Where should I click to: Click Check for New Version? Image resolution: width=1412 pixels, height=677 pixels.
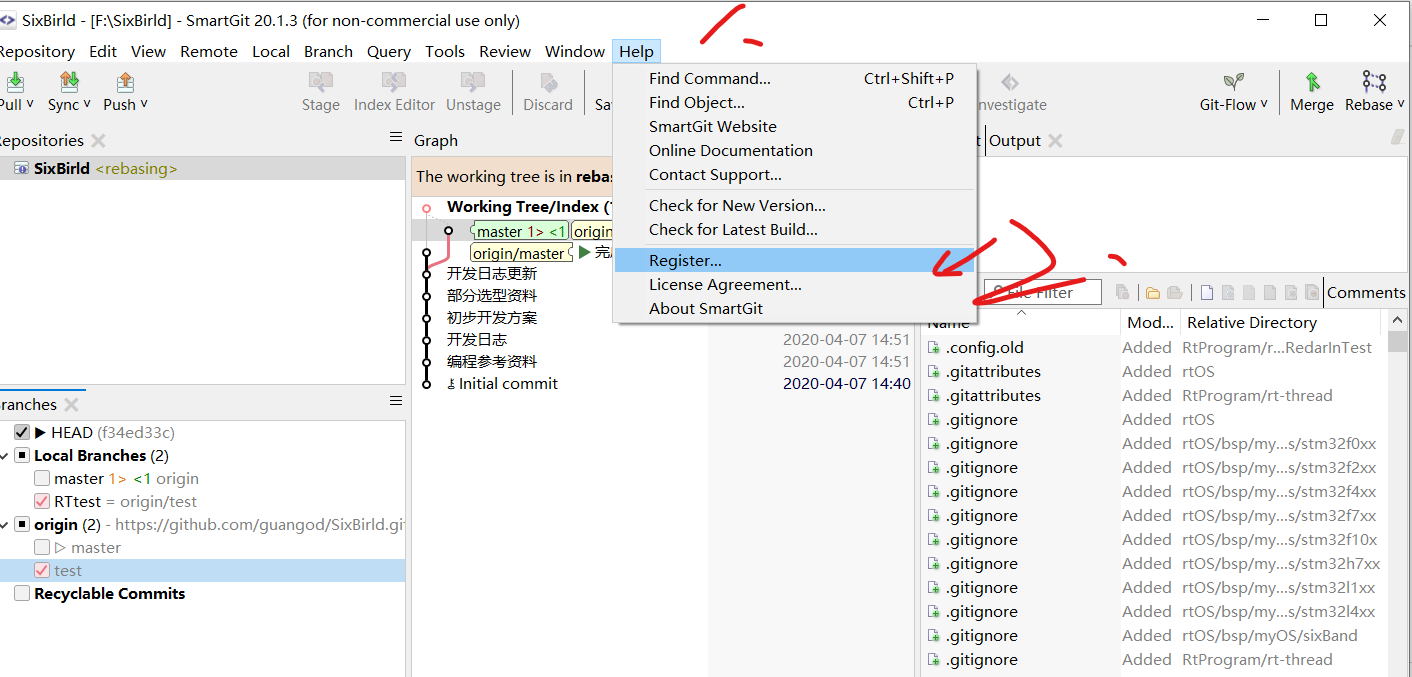pyautogui.click(x=736, y=205)
